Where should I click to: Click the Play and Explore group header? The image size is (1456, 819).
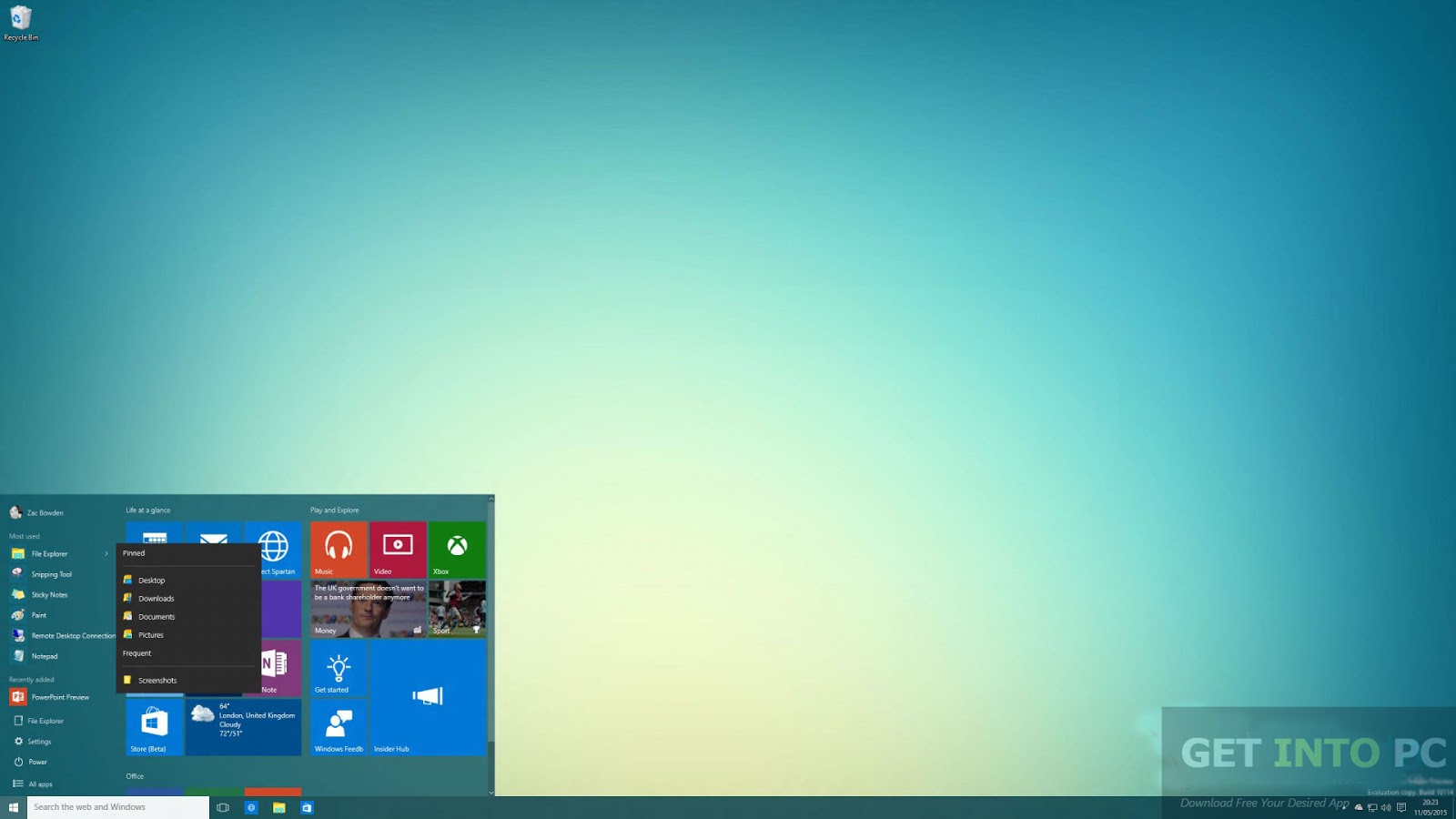[335, 510]
